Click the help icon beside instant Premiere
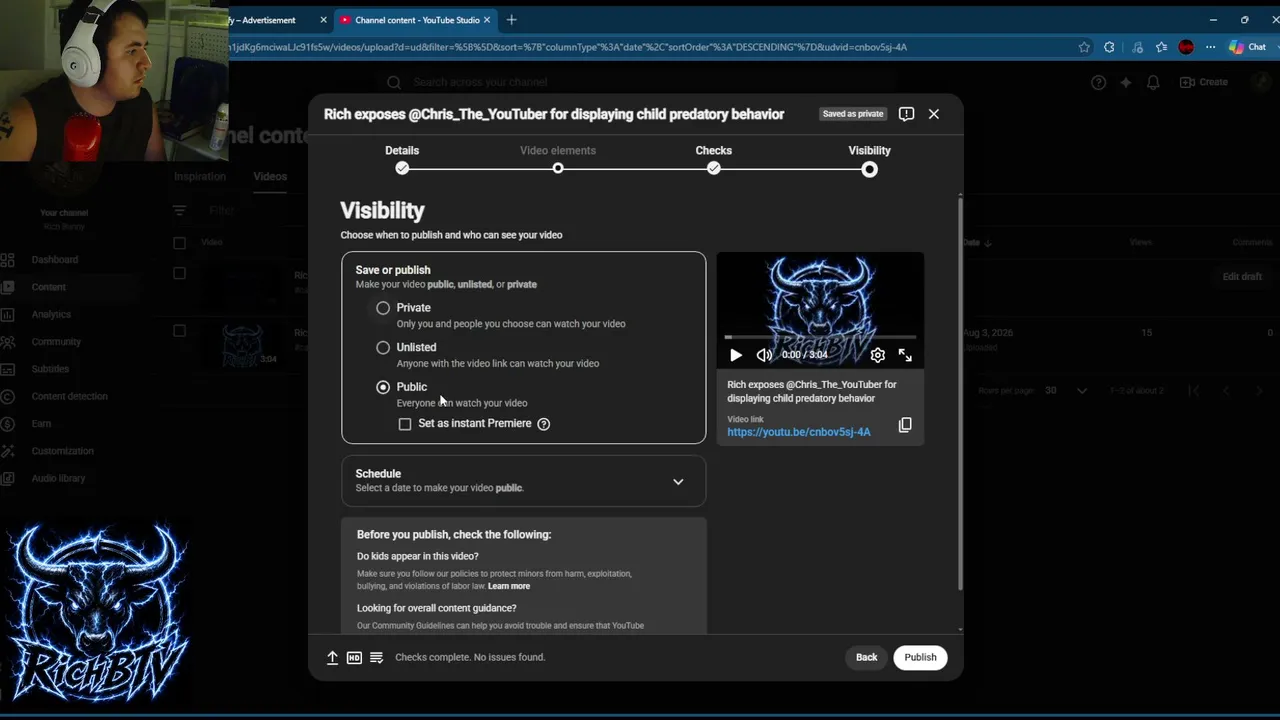1280x720 pixels. (544, 424)
